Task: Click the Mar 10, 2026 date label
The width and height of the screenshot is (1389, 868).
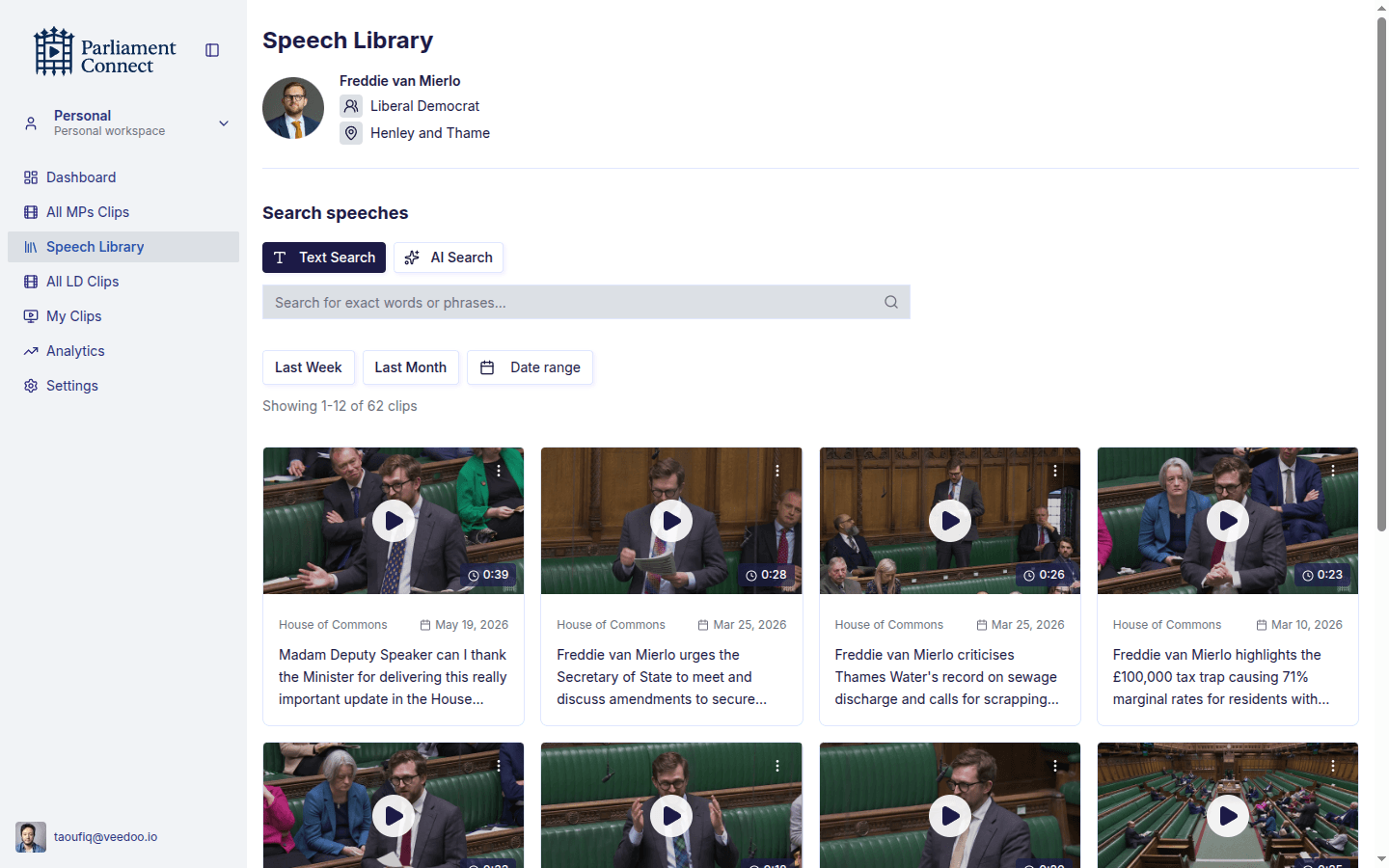Action: 1299,625
